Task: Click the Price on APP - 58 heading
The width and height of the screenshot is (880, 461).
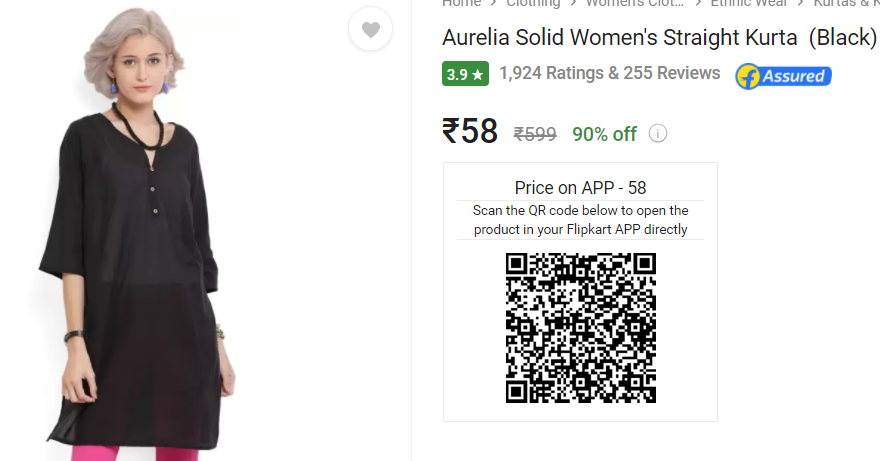Action: click(580, 188)
